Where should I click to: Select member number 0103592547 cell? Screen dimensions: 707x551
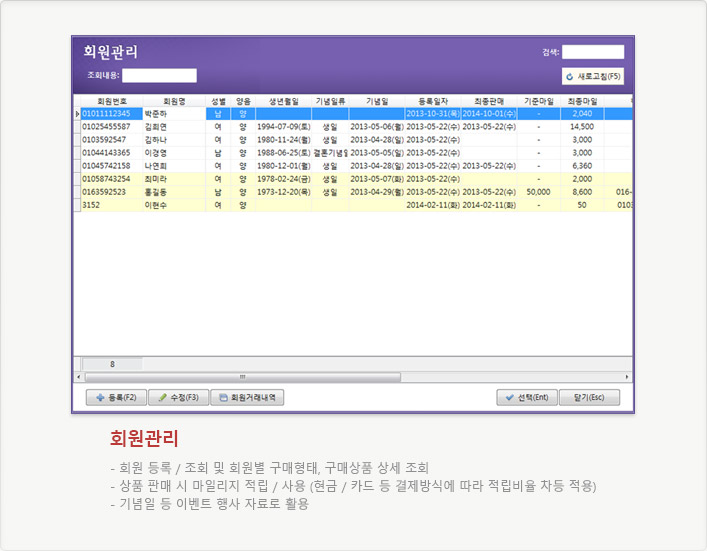click(112, 140)
